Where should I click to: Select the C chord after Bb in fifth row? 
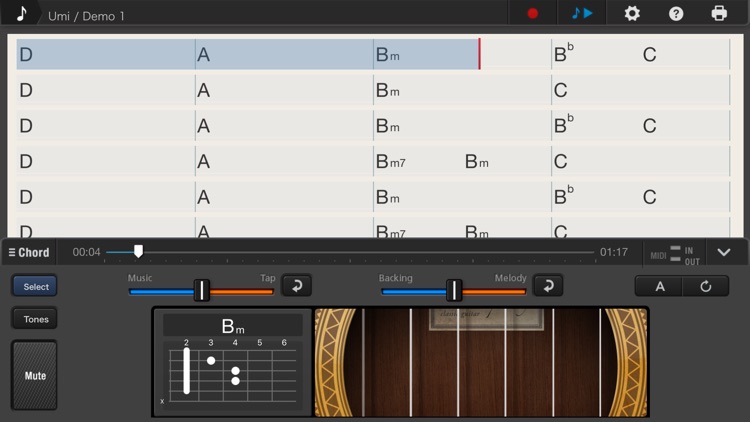click(x=649, y=197)
